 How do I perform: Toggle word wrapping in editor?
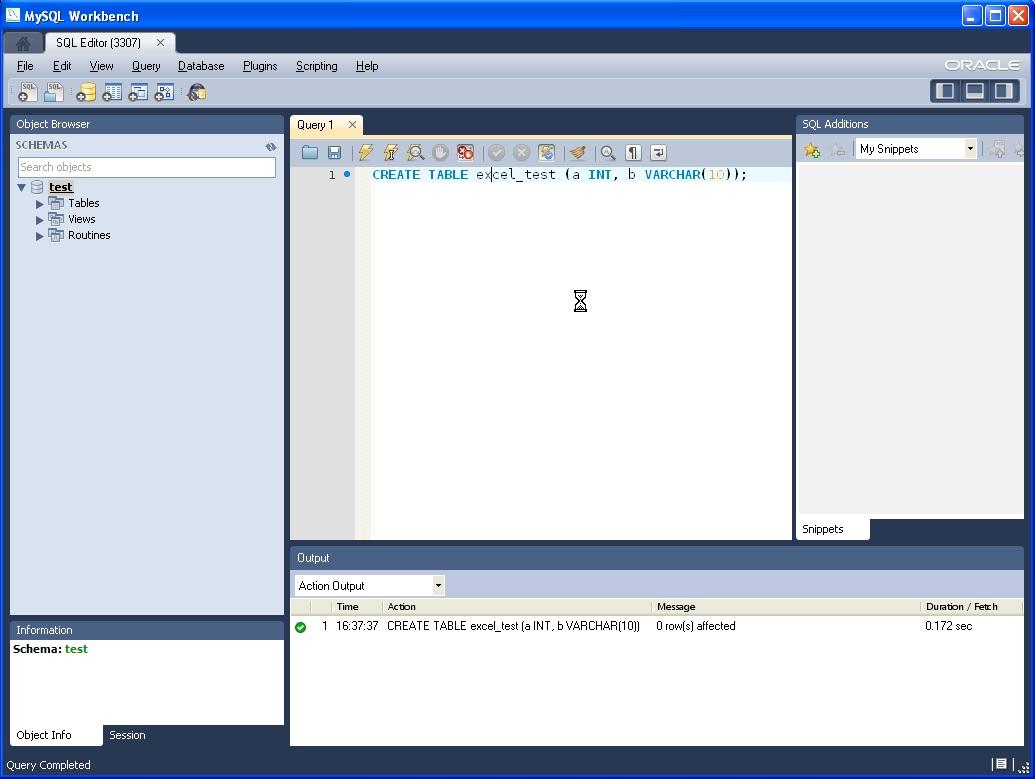658,152
